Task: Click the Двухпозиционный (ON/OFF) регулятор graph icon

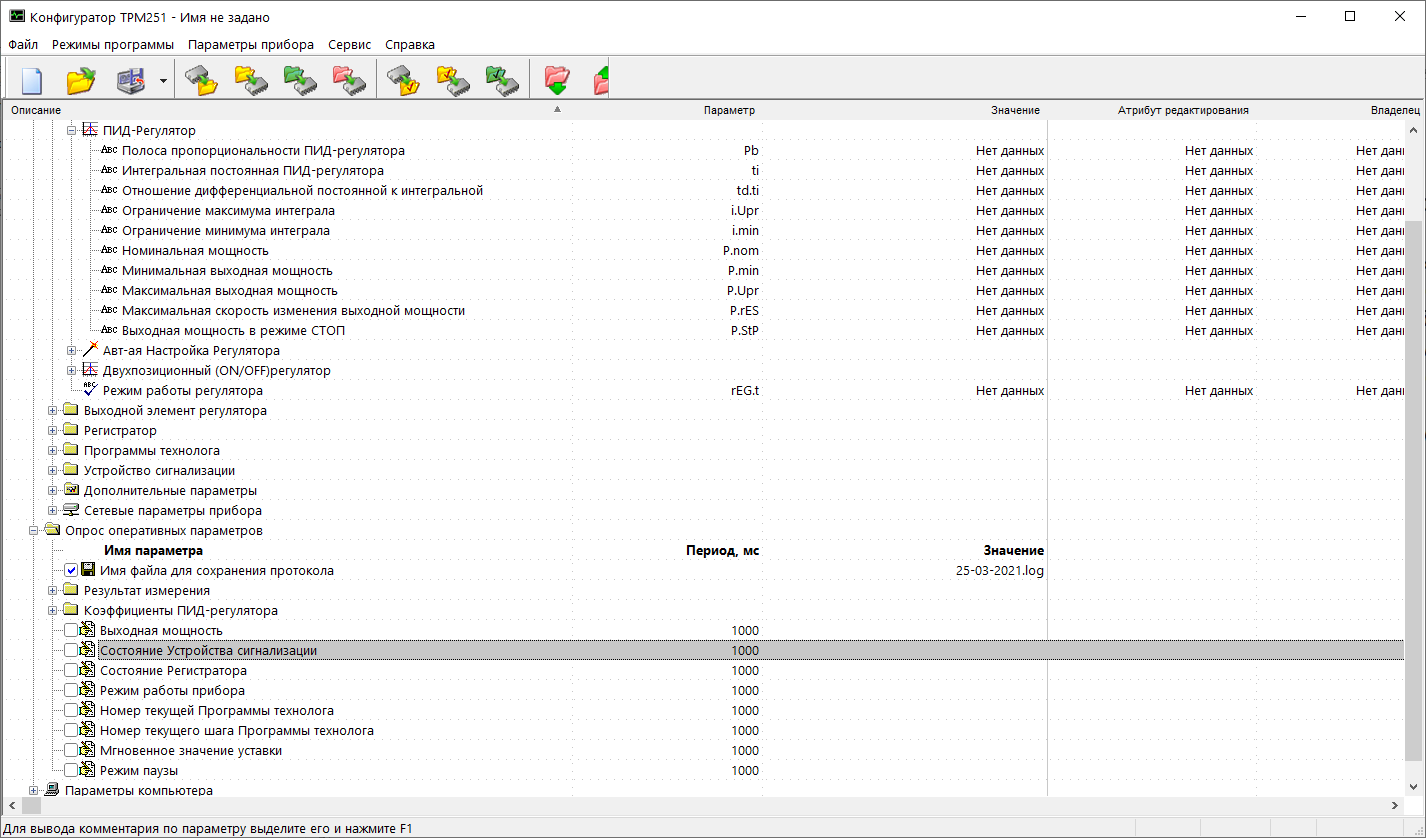Action: click(90, 371)
